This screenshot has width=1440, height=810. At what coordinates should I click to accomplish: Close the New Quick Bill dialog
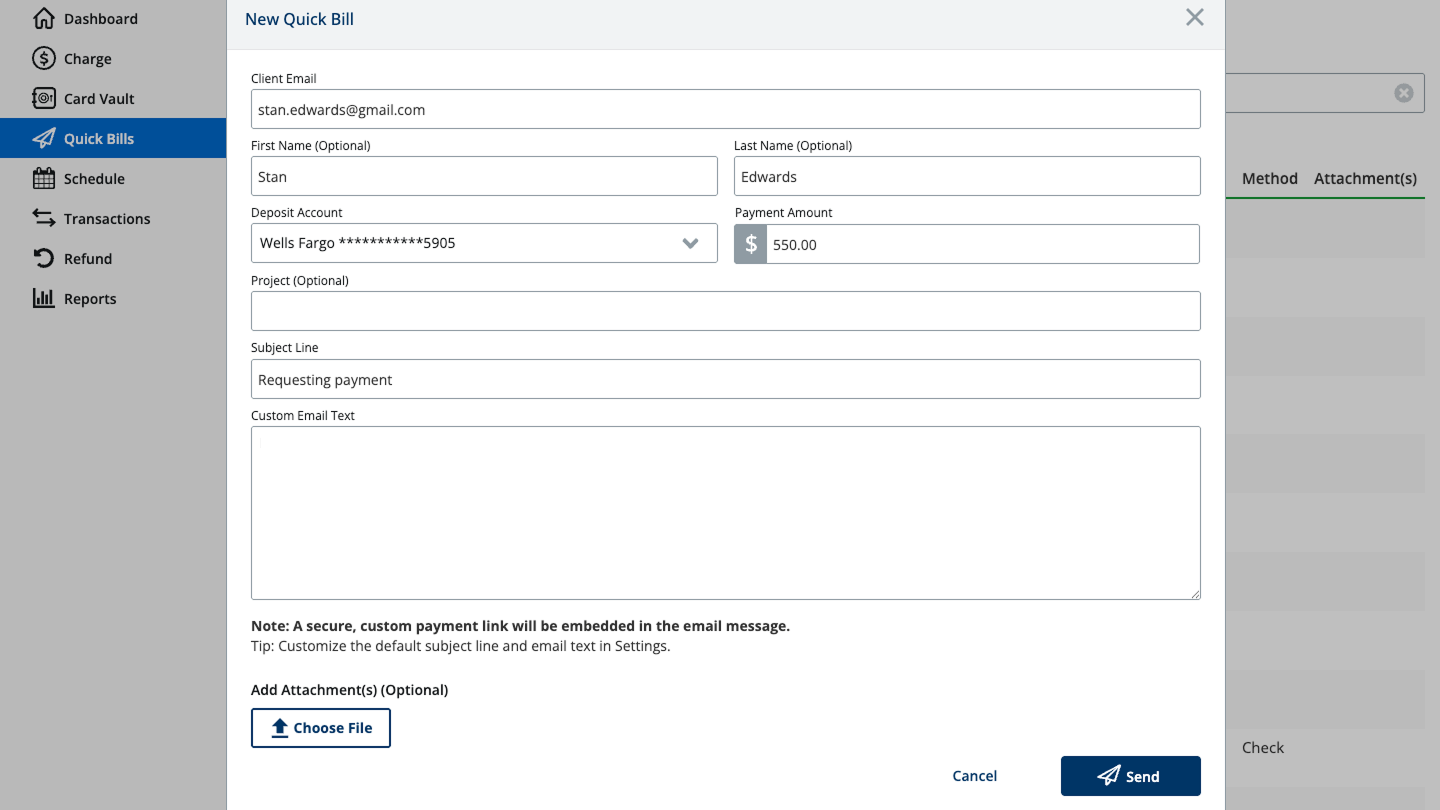tap(1194, 17)
